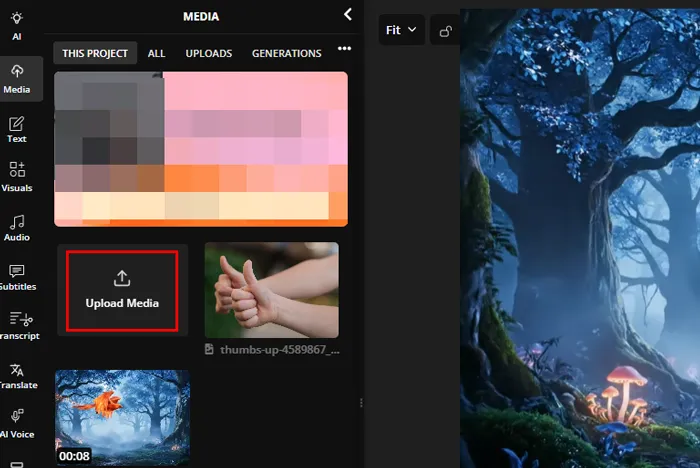
Task: Switch to the GENERATIONS tab
Action: [x=287, y=53]
